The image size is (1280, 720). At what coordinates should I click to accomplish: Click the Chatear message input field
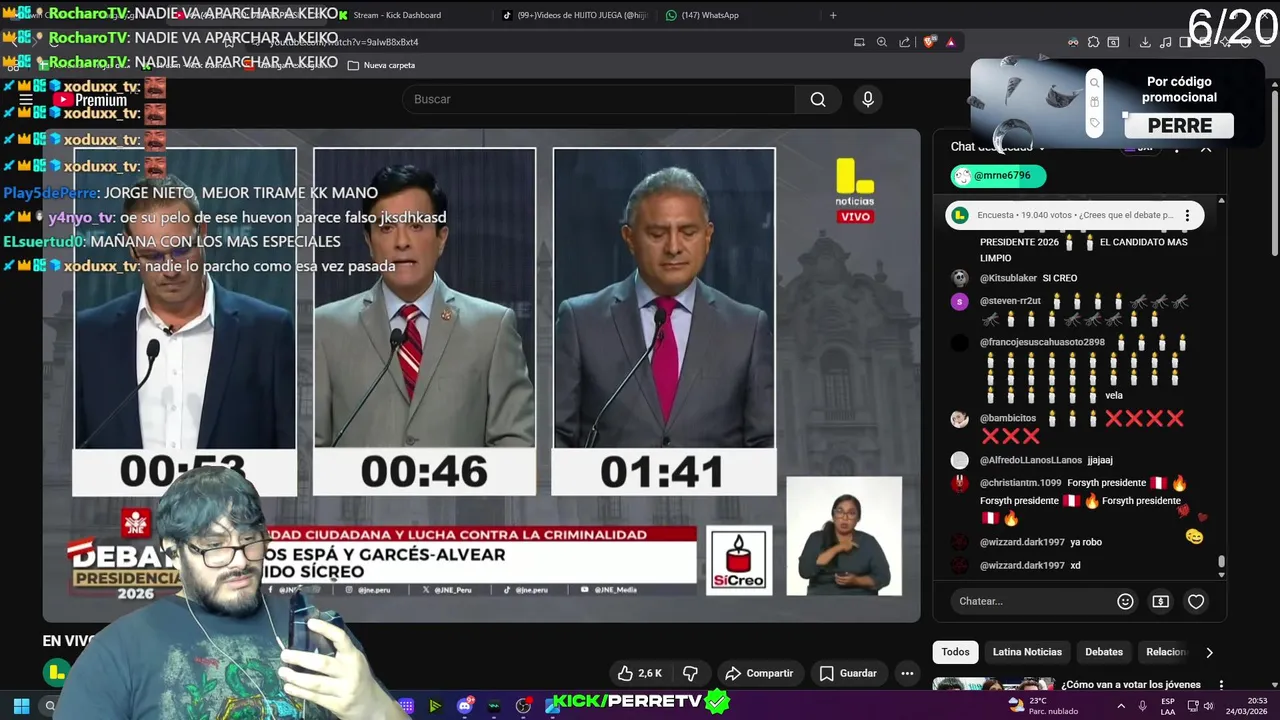(x=1030, y=601)
